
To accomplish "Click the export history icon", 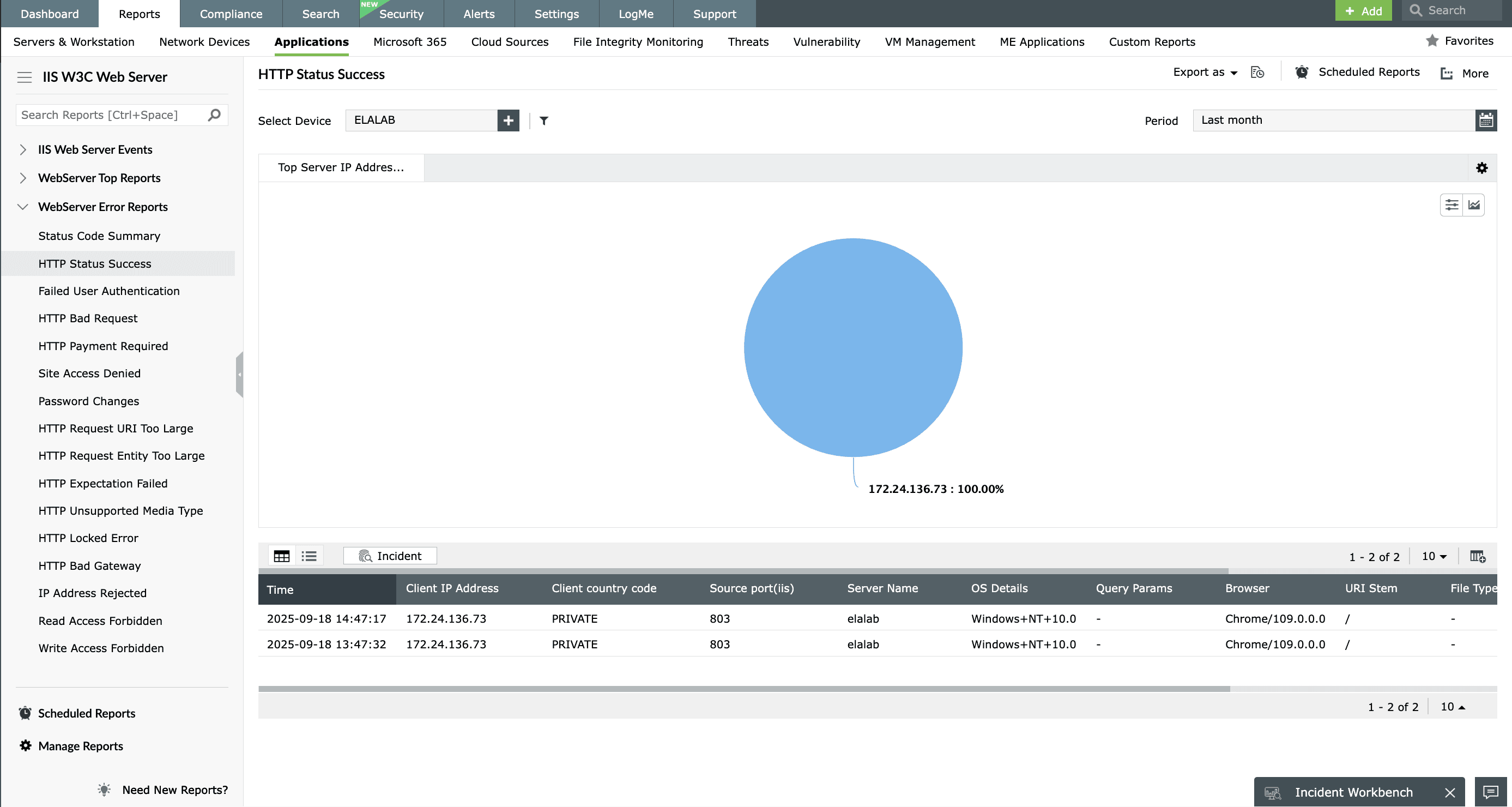I will pyautogui.click(x=1257, y=72).
